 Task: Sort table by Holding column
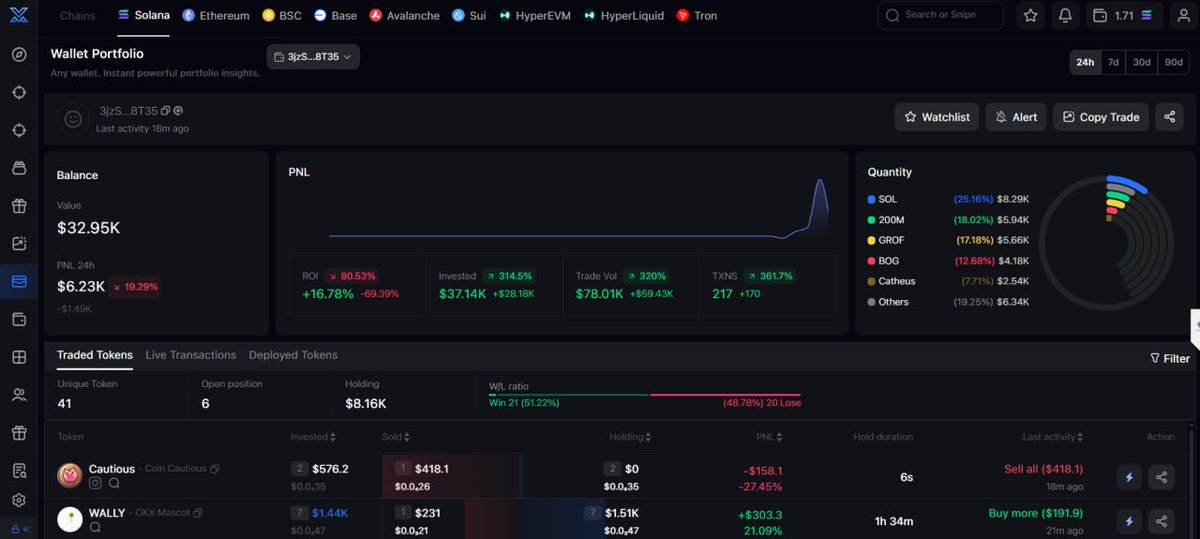tap(630, 437)
